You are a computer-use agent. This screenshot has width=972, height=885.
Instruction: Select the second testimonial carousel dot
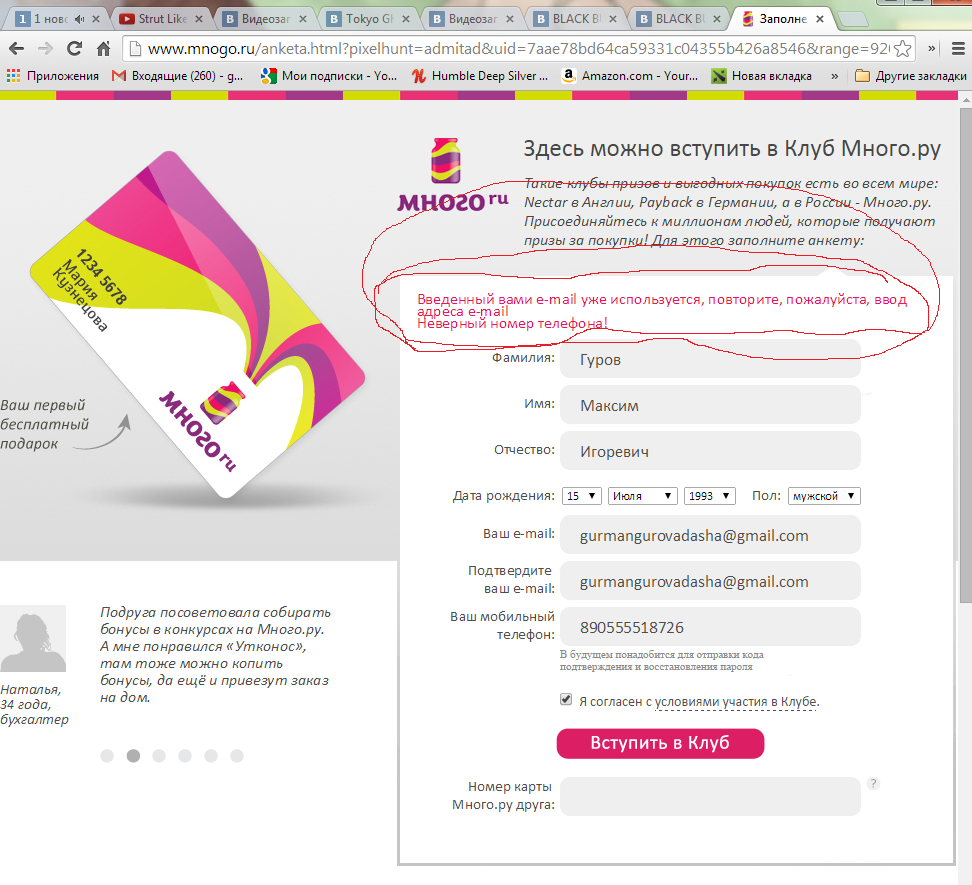pyautogui.click(x=133, y=756)
